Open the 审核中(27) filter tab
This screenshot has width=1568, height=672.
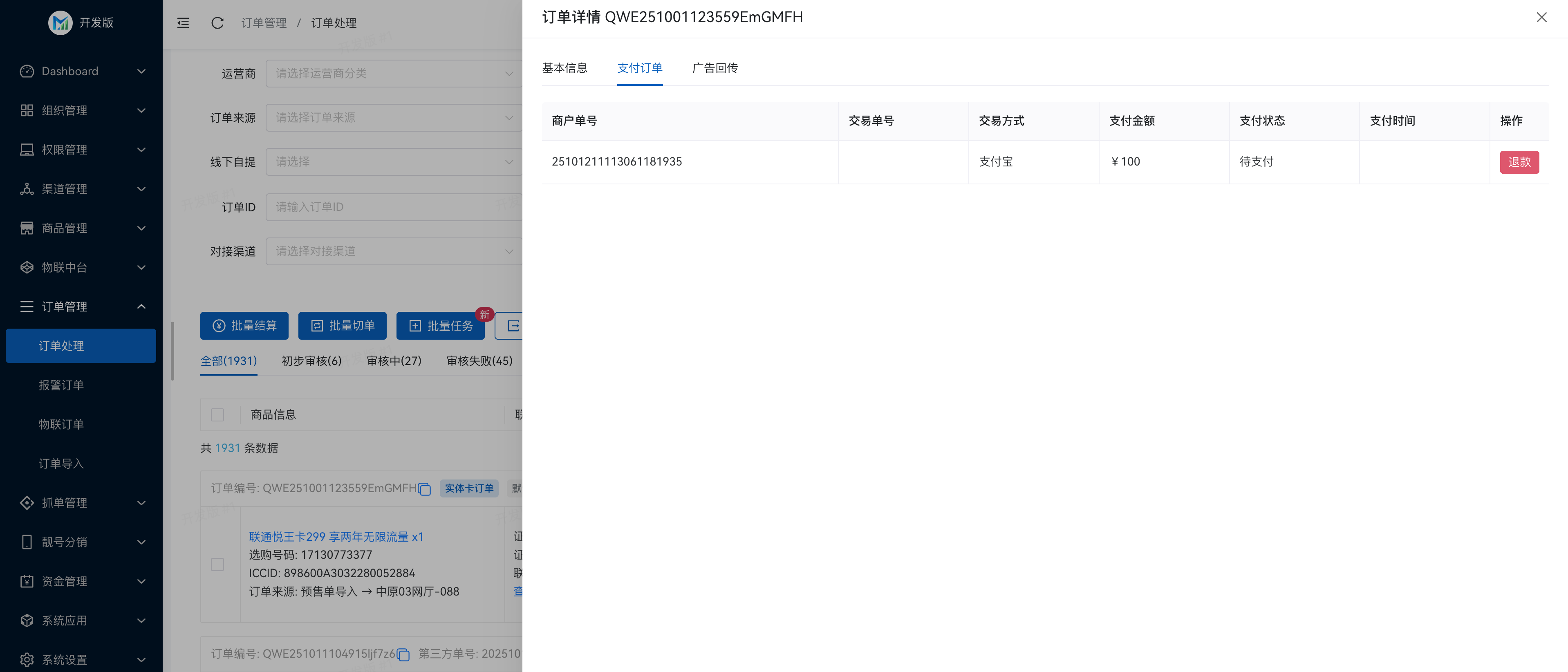tap(394, 361)
